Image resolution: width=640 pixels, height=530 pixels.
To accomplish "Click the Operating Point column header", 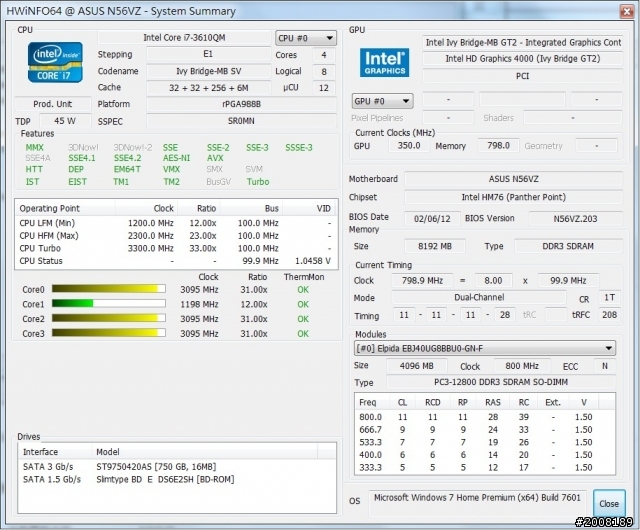I will click(x=65, y=208).
